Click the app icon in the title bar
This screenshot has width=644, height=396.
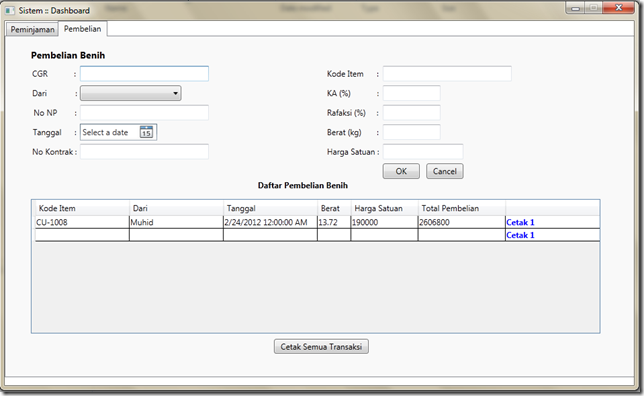point(10,10)
